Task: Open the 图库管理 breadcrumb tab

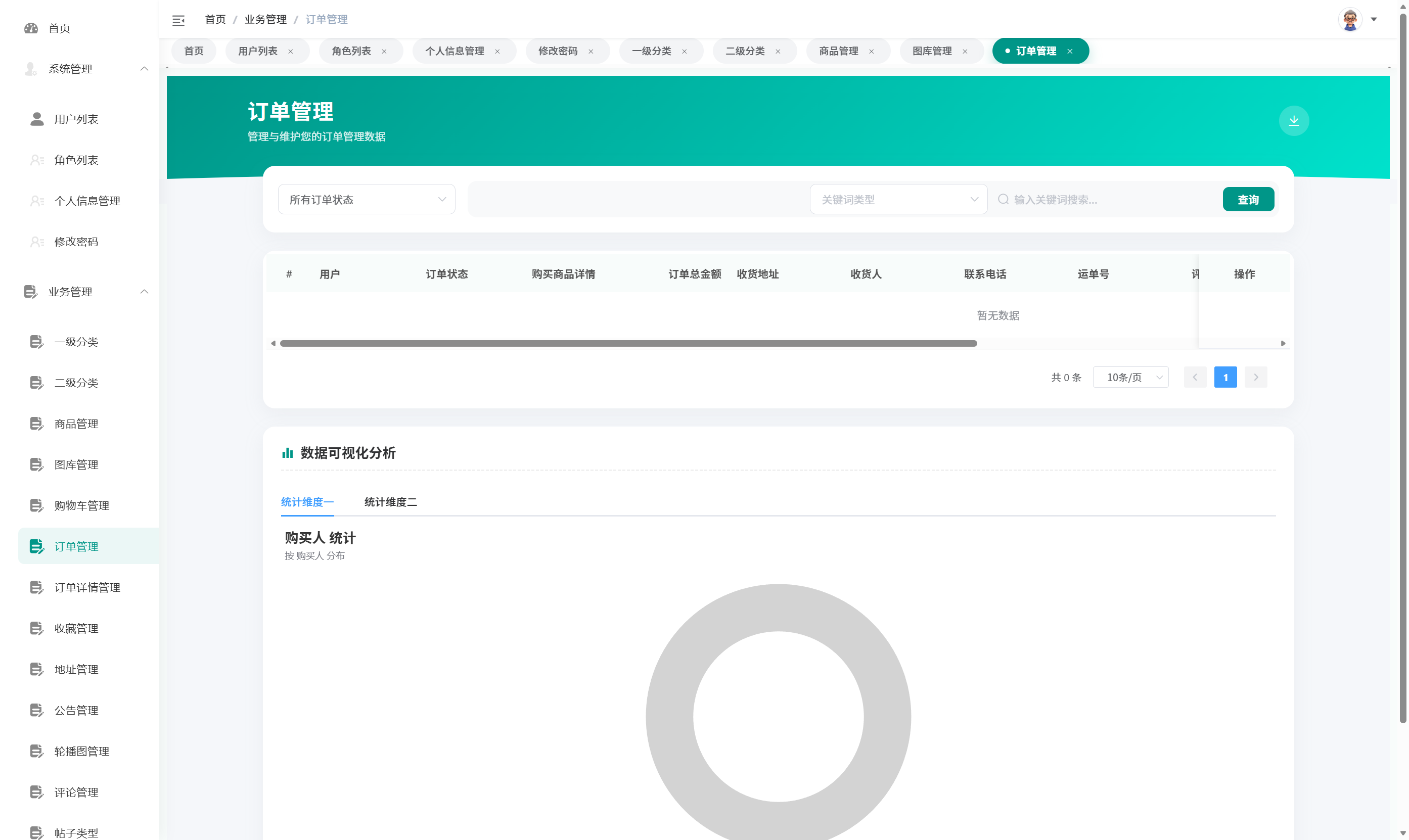Action: pyautogui.click(x=931, y=51)
